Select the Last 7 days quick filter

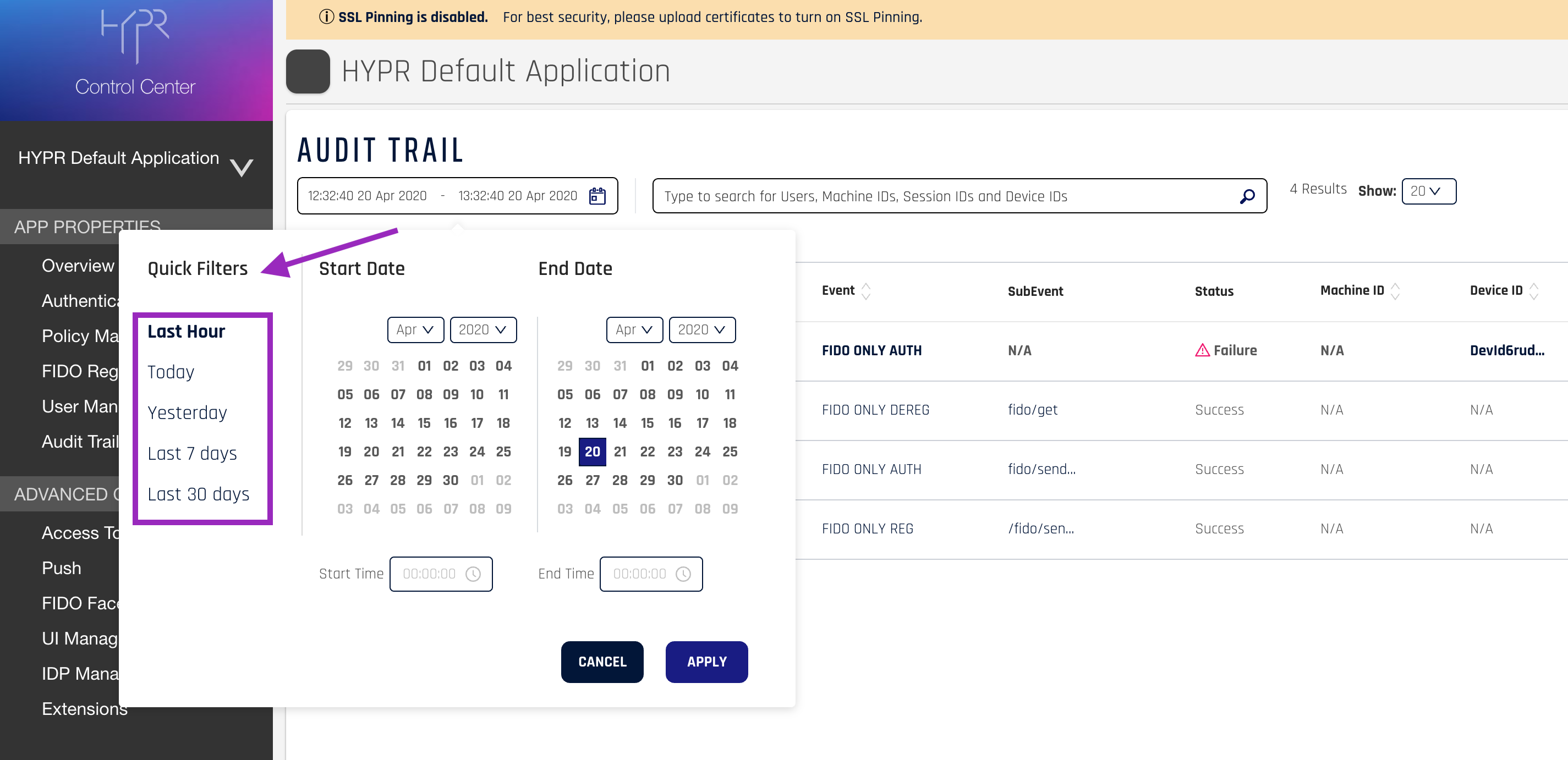192,453
